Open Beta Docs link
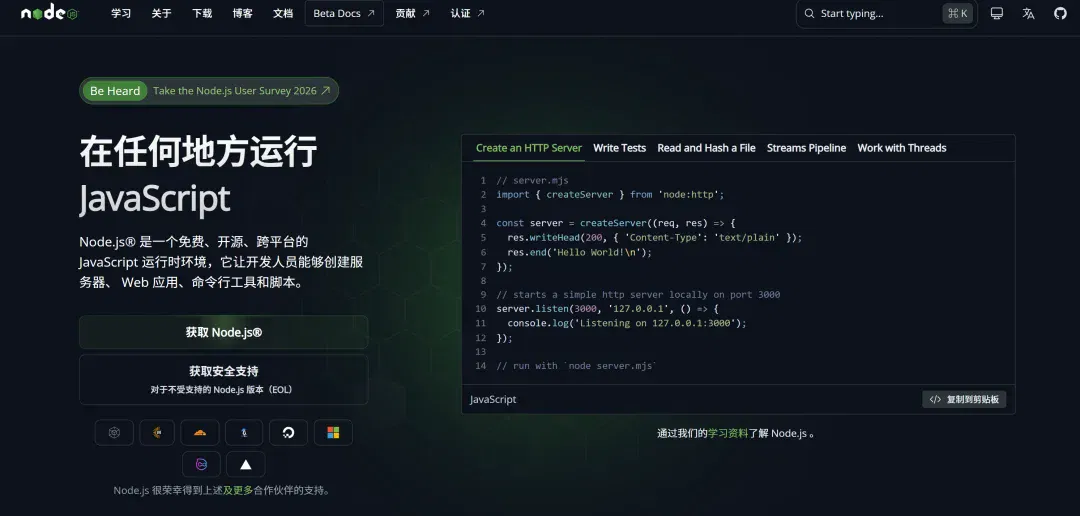Viewport: 1080px width, 516px height. [x=344, y=13]
